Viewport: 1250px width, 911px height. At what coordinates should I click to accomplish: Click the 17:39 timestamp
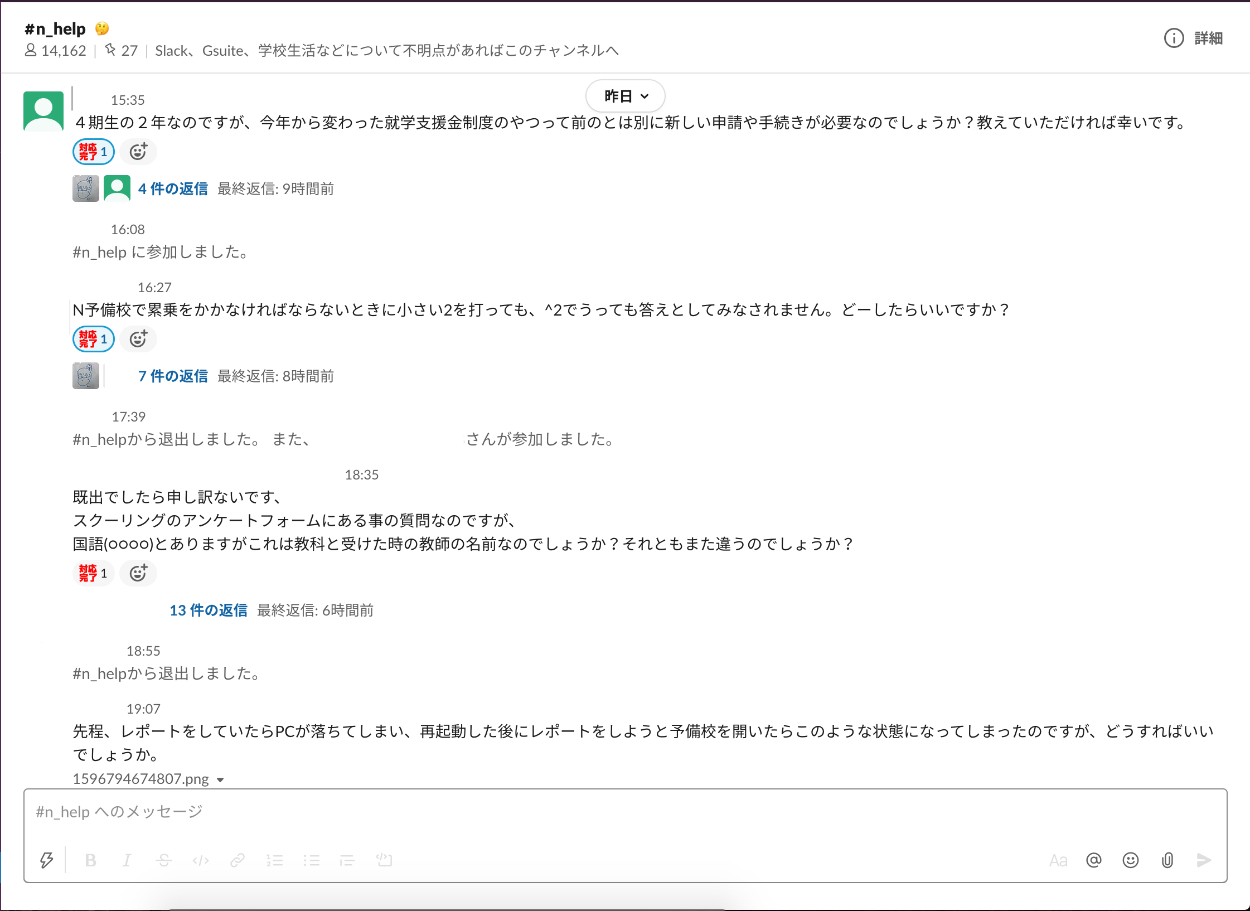128,416
